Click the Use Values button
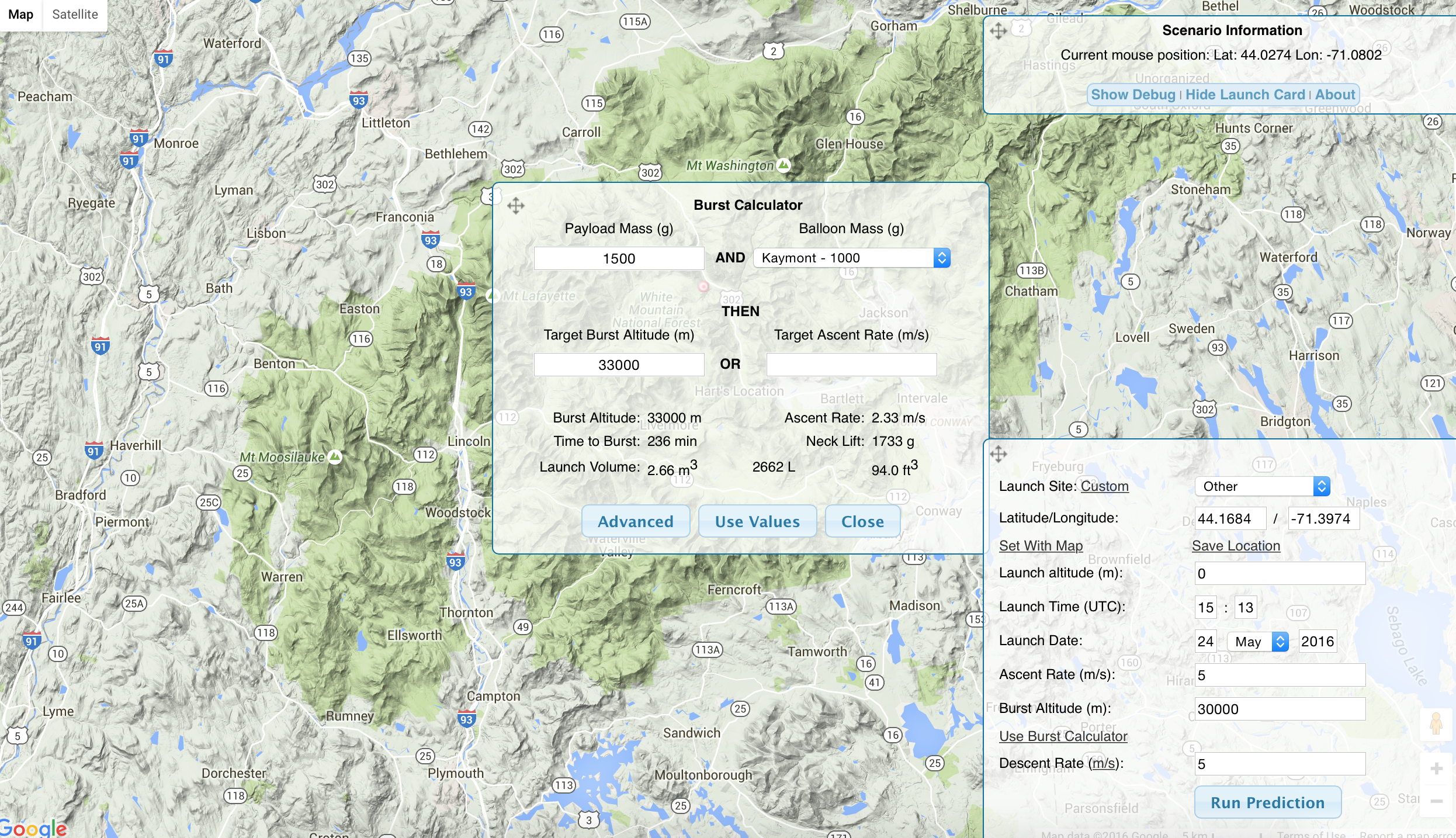 [x=757, y=521]
